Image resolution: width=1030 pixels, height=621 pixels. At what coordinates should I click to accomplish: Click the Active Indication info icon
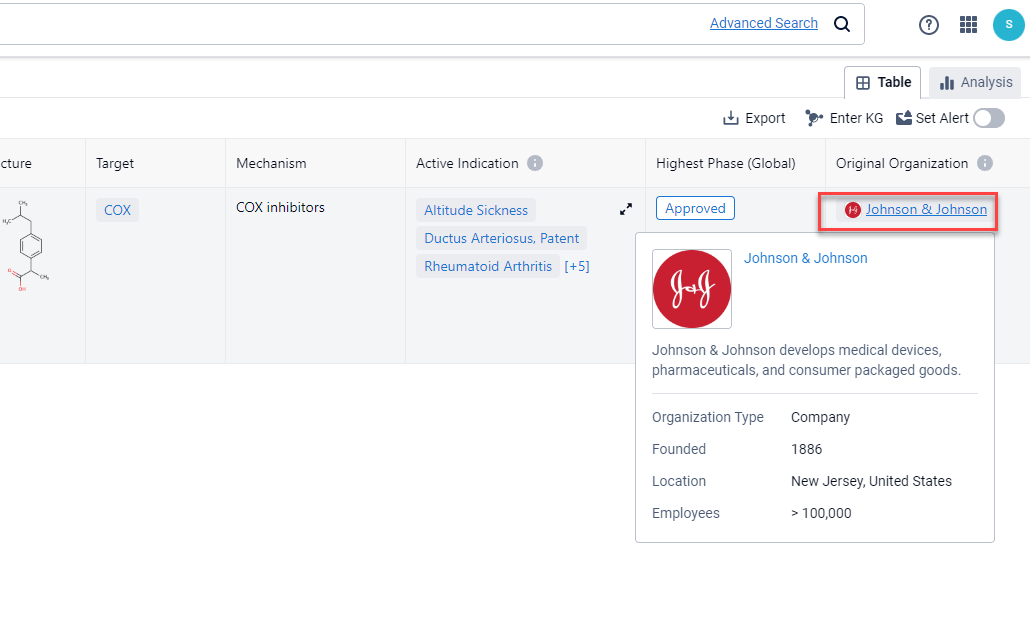pyautogui.click(x=535, y=163)
